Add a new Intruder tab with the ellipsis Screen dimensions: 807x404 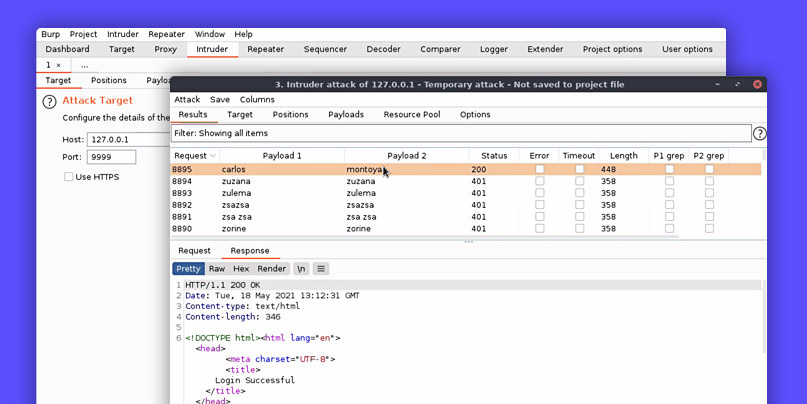click(84, 65)
